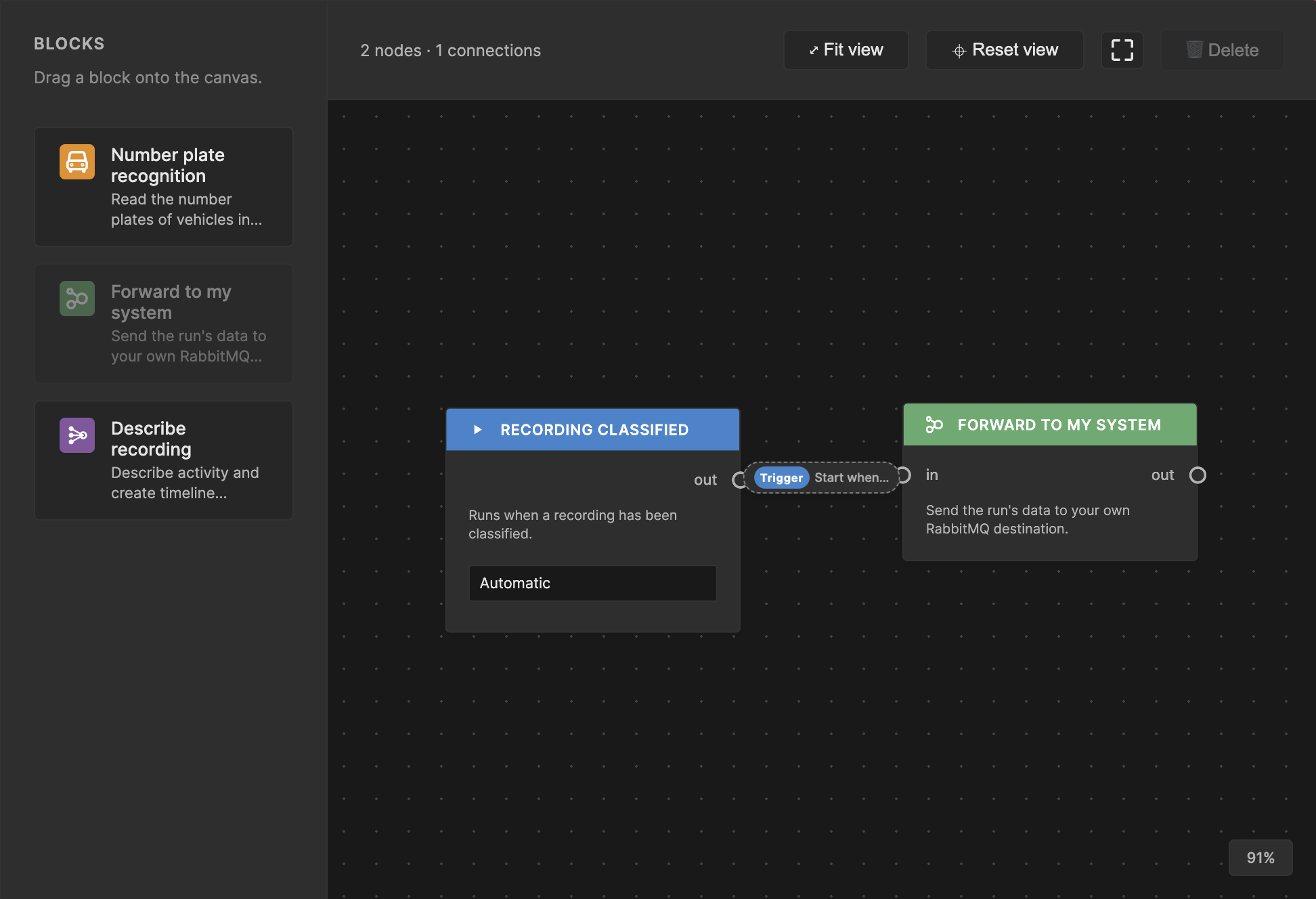Click 'Send the run's data to your own RabbitMQ destination' text

click(1028, 520)
